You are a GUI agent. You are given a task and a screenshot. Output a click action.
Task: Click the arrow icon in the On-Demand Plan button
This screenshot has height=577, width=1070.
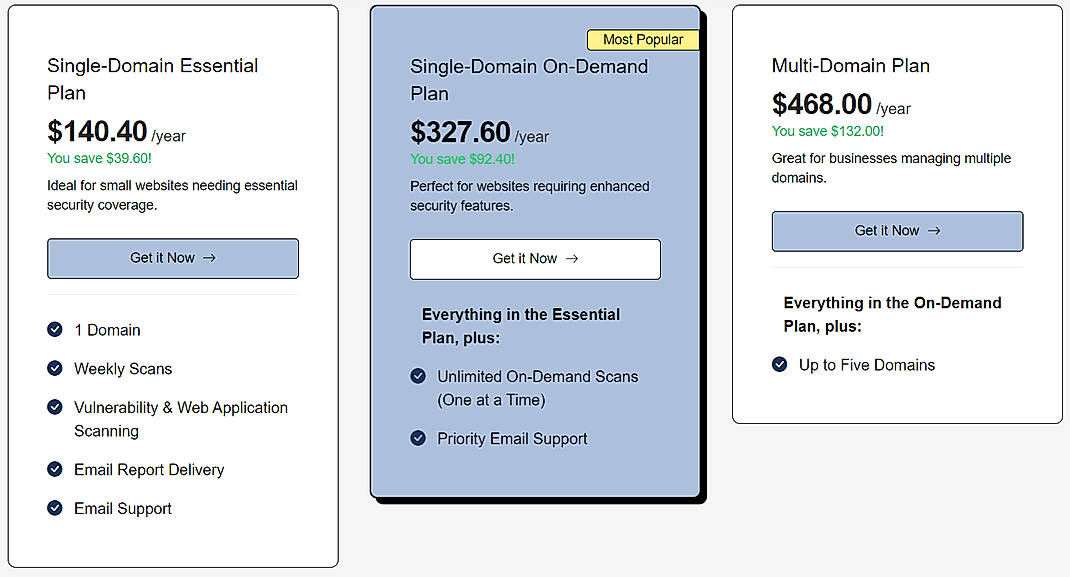(x=571, y=258)
